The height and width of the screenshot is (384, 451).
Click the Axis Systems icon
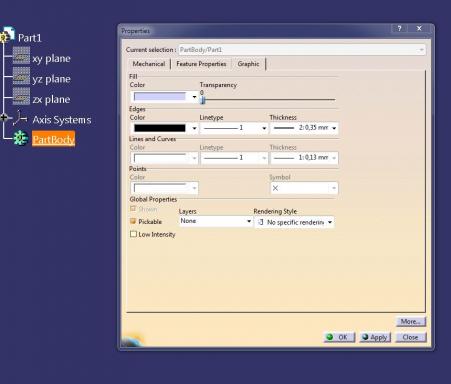[20, 118]
